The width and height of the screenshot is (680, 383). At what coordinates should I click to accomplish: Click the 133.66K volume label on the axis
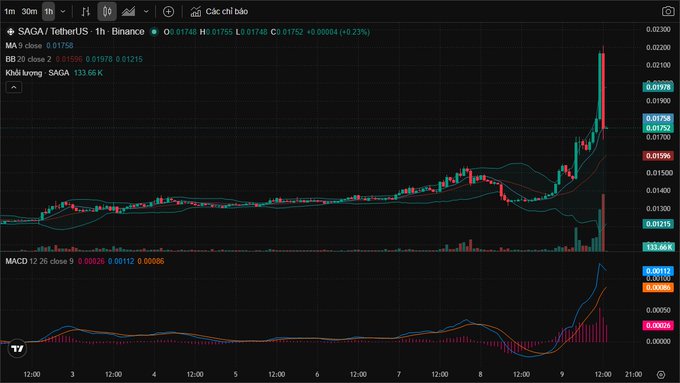tap(658, 247)
